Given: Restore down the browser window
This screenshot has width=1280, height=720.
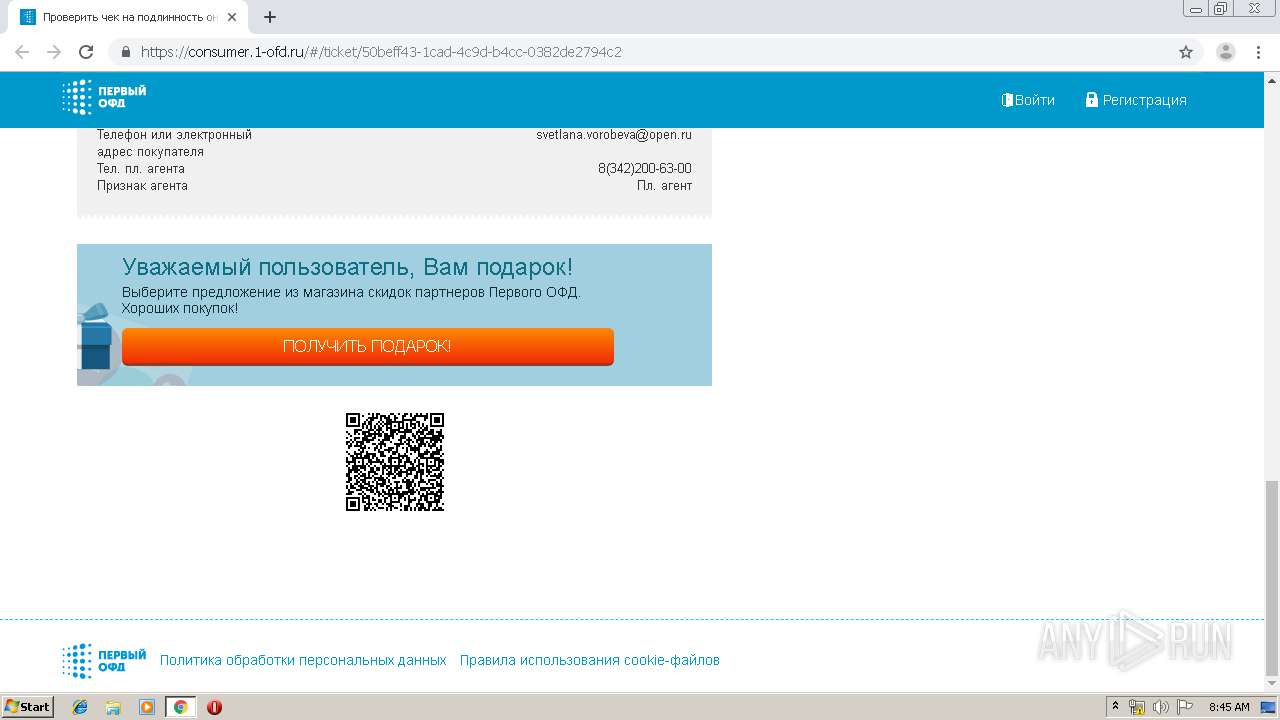Looking at the screenshot, I should pyautogui.click(x=1221, y=9).
